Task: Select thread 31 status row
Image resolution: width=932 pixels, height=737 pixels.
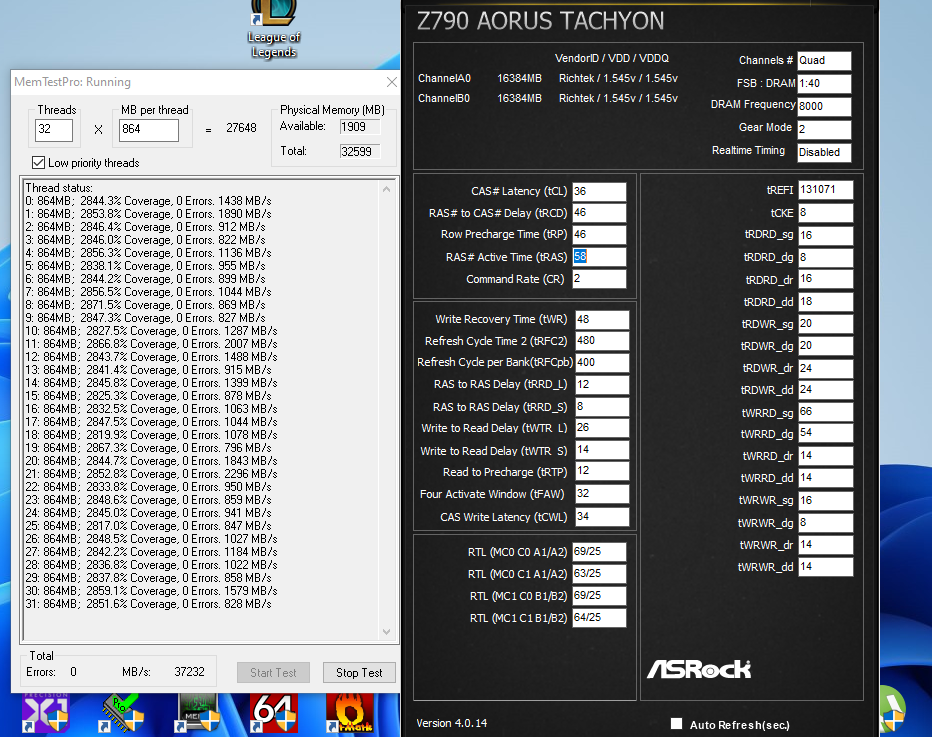Action: (148, 604)
